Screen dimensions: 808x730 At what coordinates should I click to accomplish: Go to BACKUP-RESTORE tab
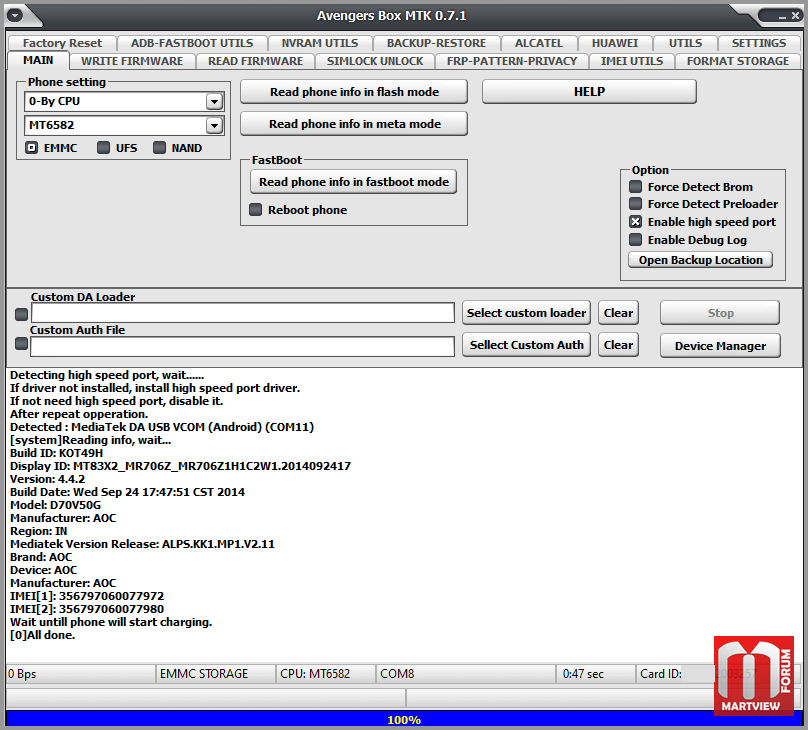(436, 43)
